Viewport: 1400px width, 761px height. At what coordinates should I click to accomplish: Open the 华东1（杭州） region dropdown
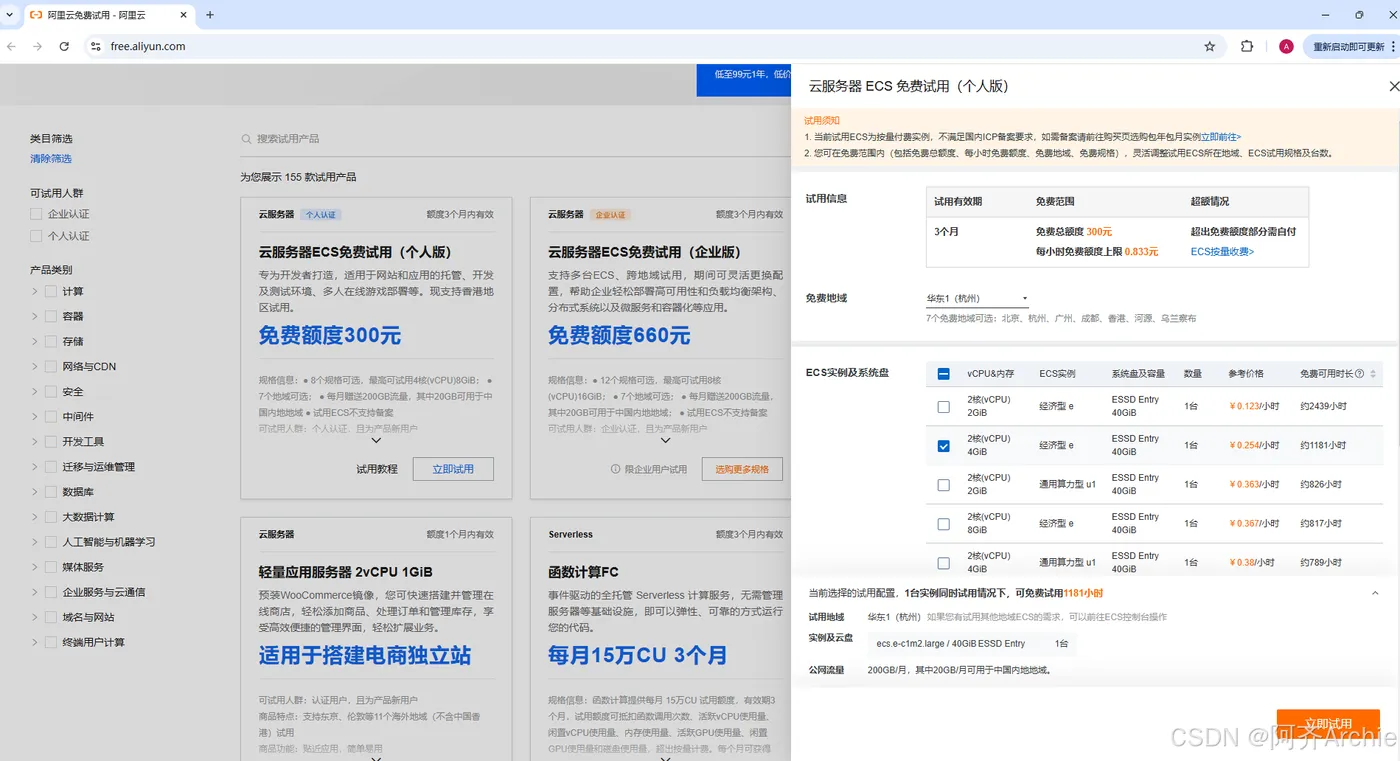coord(977,299)
